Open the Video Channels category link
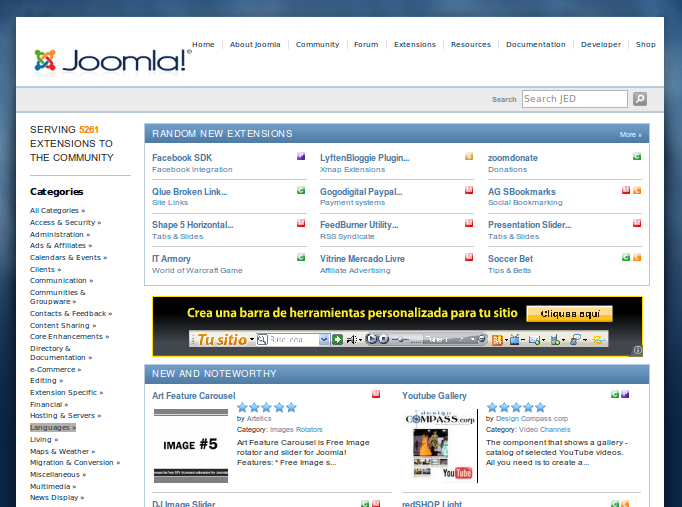This screenshot has width=682, height=507. pos(544,429)
